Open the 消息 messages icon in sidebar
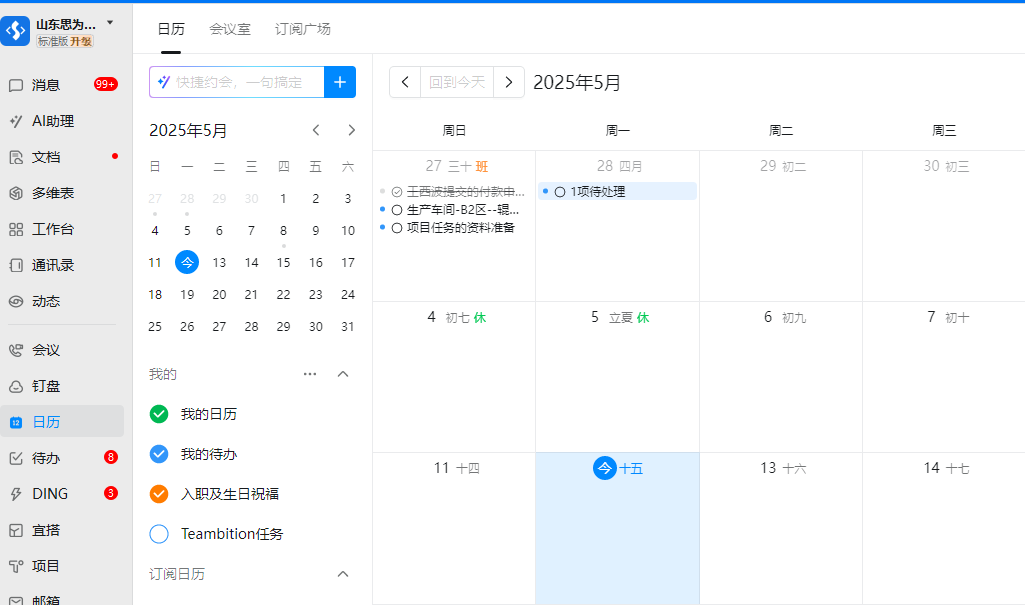This screenshot has width=1025, height=605. pyautogui.click(x=16, y=85)
